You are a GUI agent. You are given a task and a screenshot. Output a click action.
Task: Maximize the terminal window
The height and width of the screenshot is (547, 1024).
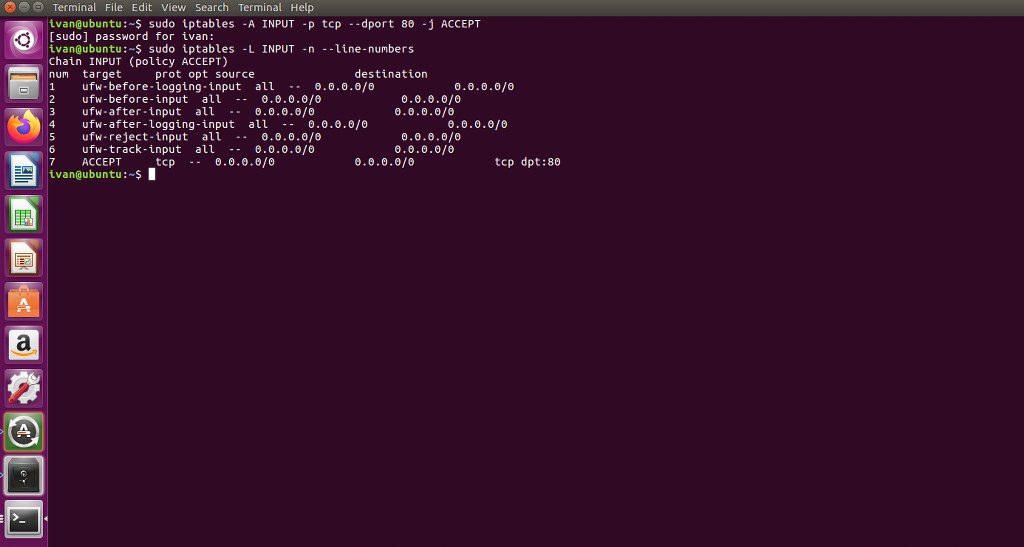tap(38, 7)
